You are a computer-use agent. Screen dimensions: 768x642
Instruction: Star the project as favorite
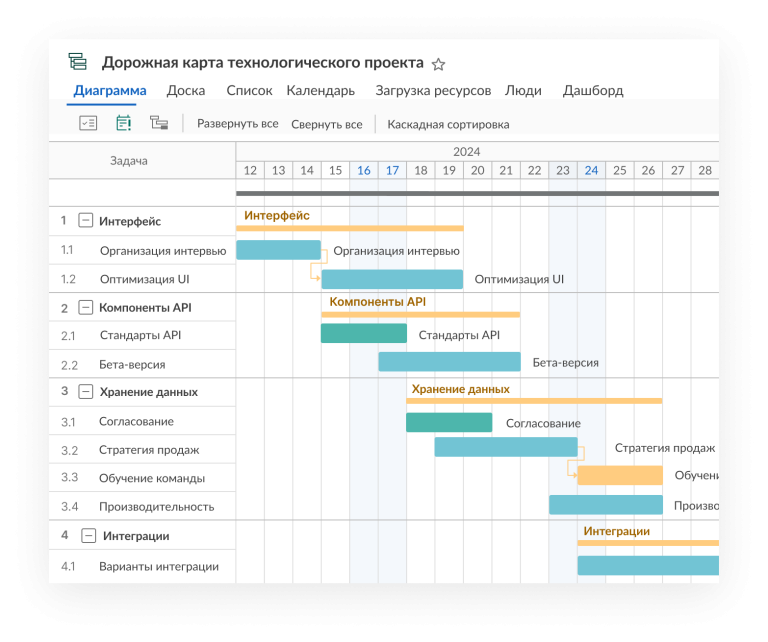pos(438,64)
